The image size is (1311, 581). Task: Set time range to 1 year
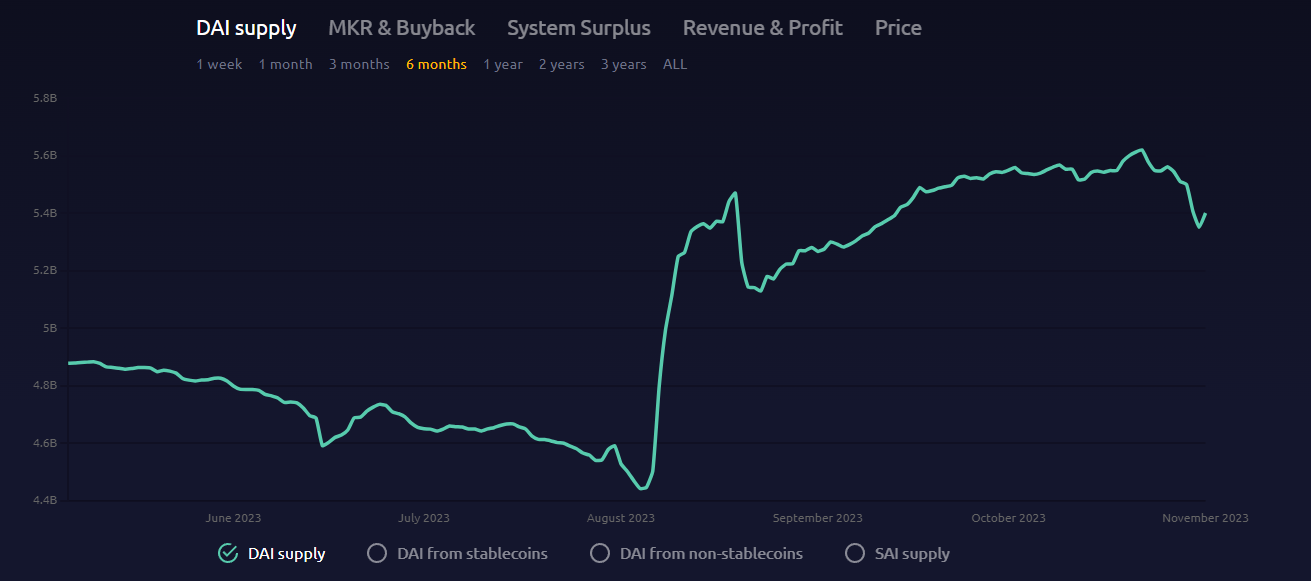click(x=502, y=64)
